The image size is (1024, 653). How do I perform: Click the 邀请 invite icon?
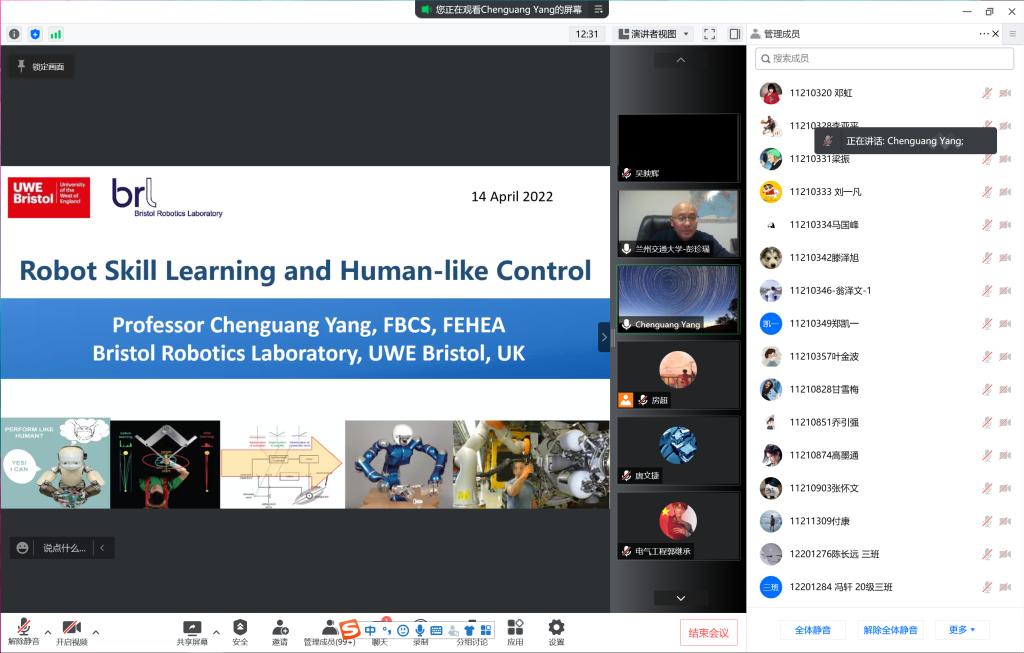coord(280,630)
